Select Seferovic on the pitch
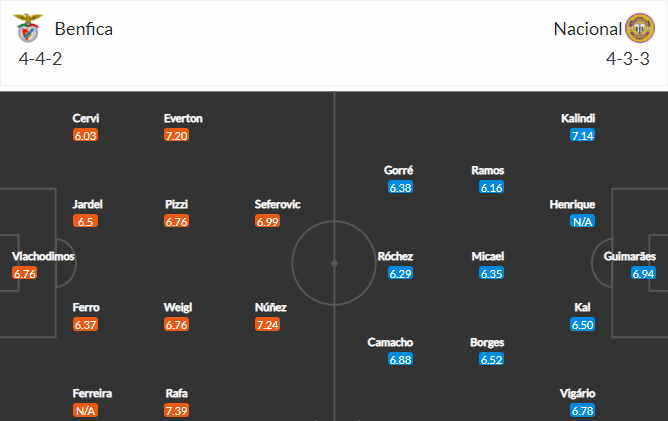This screenshot has width=668, height=421. 277,205
